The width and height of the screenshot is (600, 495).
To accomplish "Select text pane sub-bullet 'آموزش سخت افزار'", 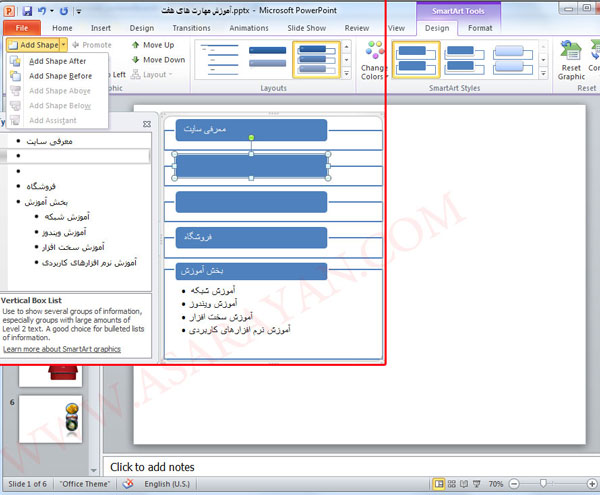I will (73, 248).
